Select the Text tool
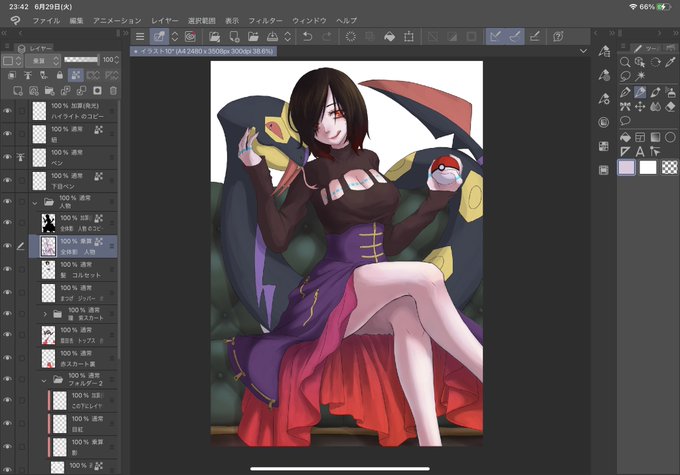Viewport: 680px width, 475px height. coord(640,152)
